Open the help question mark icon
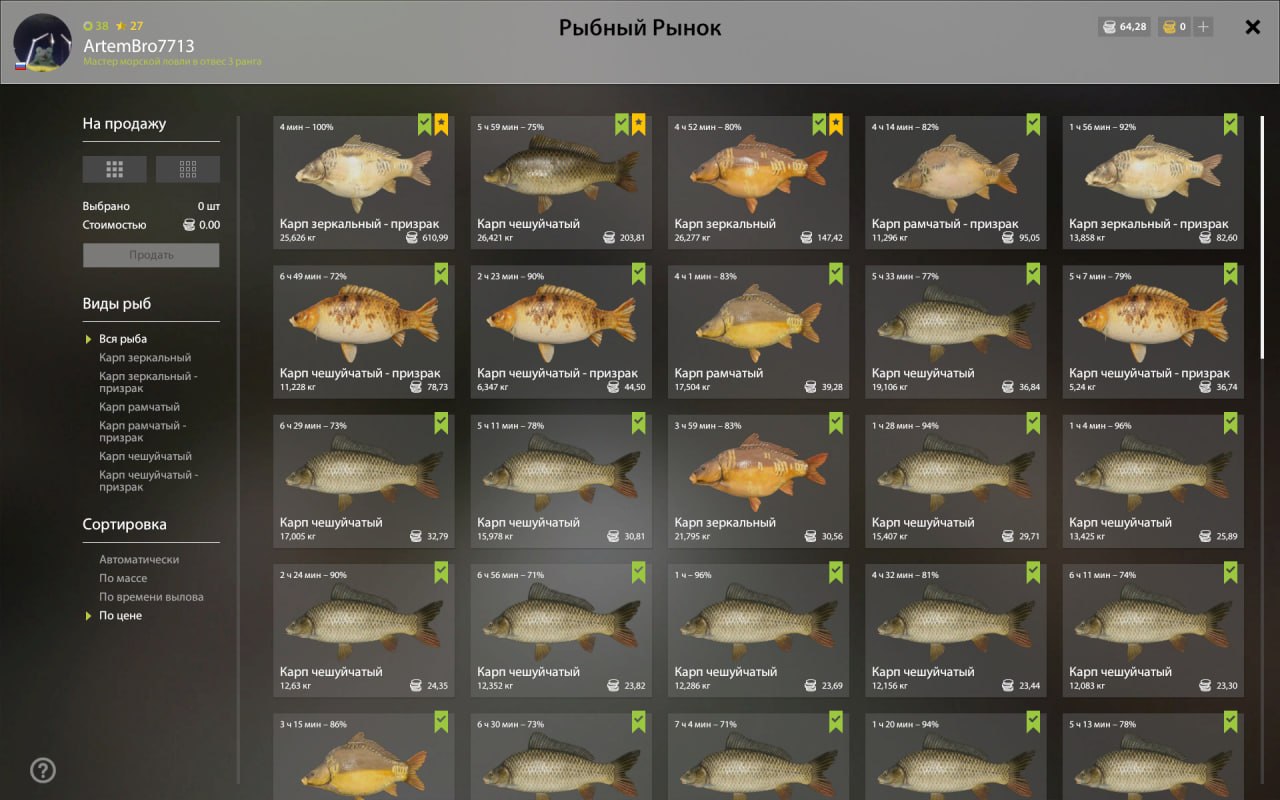The image size is (1280, 800). click(x=43, y=770)
